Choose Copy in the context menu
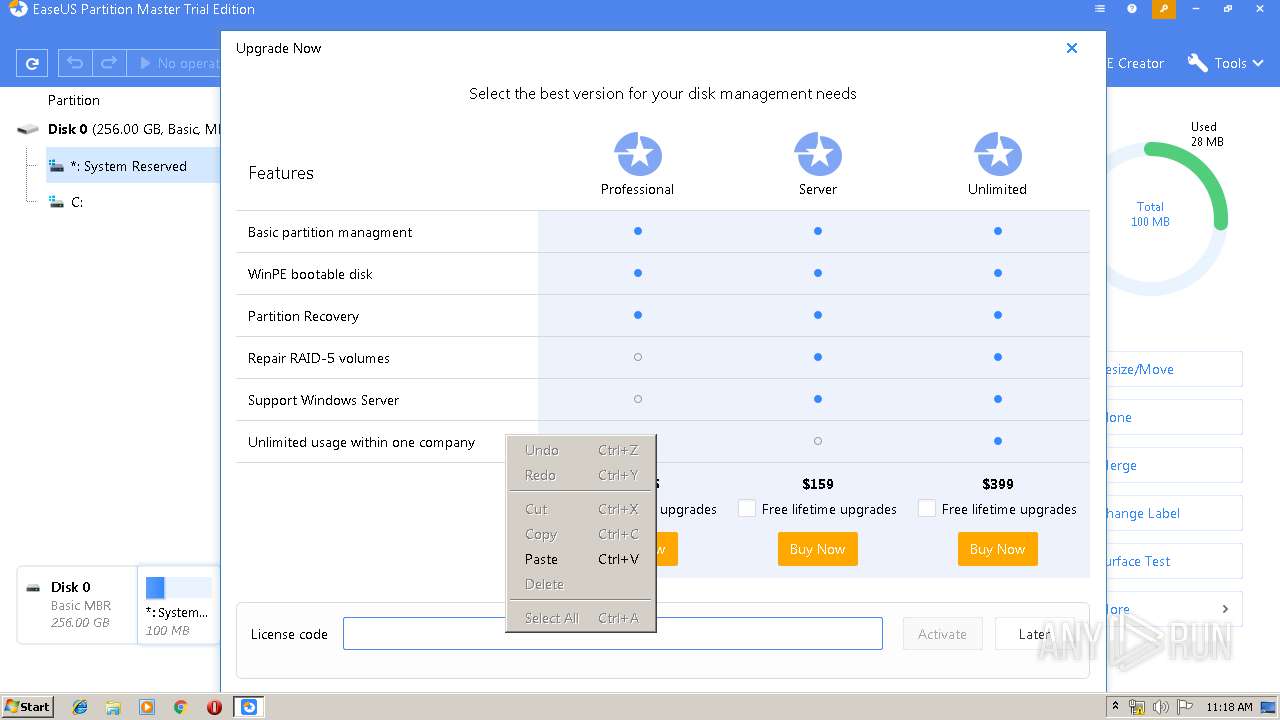 tap(581, 534)
